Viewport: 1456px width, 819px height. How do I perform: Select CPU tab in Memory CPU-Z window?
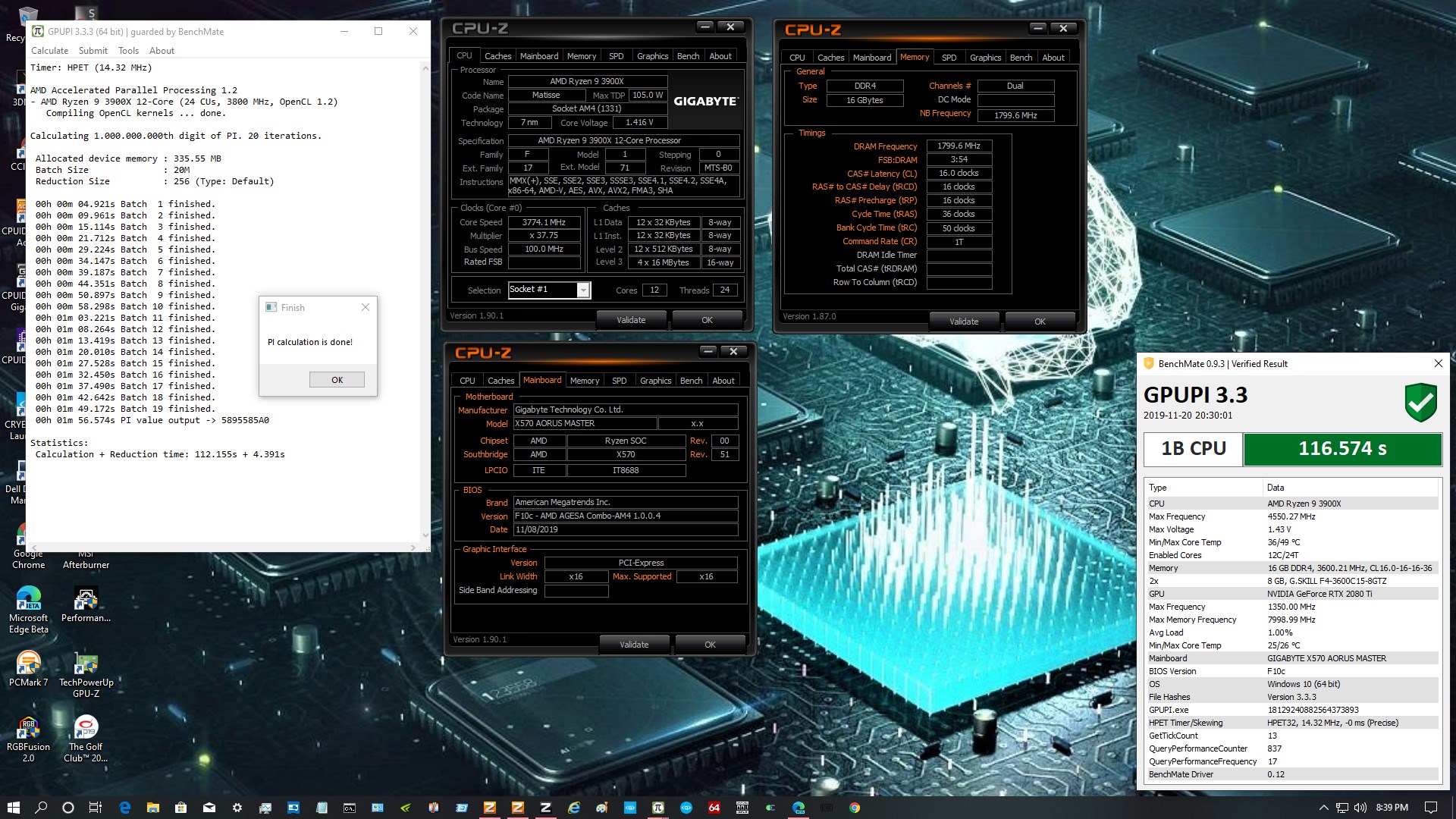[x=797, y=58]
